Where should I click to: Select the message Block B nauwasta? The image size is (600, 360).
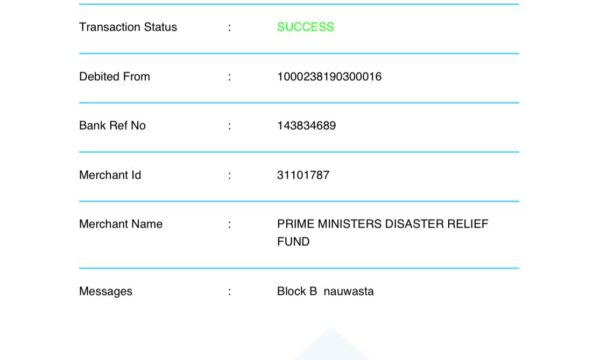325,291
